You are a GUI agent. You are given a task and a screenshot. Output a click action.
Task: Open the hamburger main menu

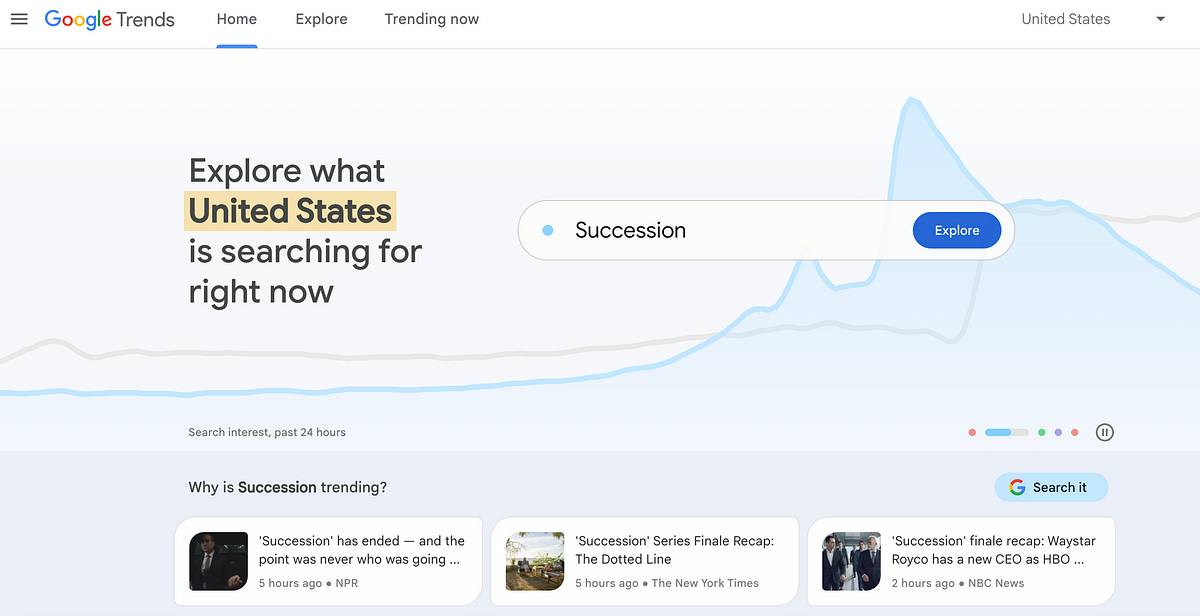coord(19,19)
